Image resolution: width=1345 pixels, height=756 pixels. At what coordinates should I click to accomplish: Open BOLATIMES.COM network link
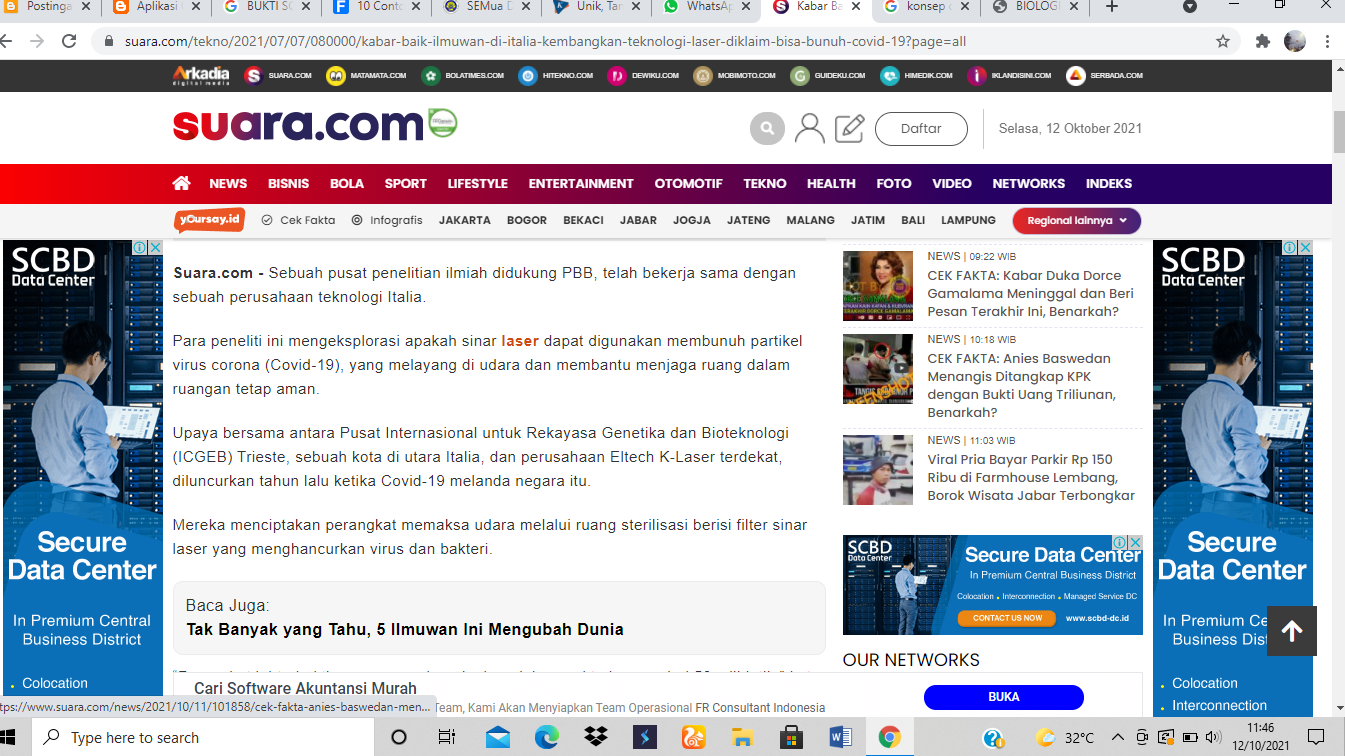462,75
